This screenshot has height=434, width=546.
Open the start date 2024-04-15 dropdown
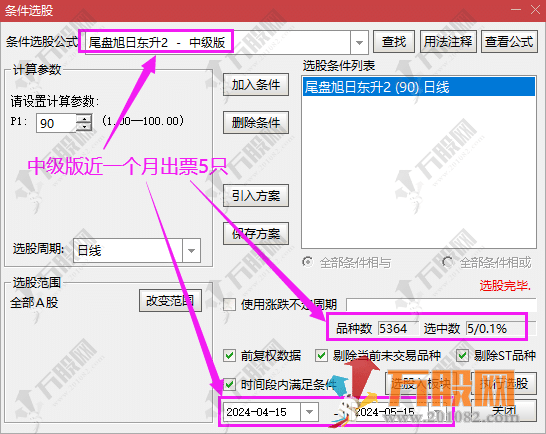pos(309,412)
